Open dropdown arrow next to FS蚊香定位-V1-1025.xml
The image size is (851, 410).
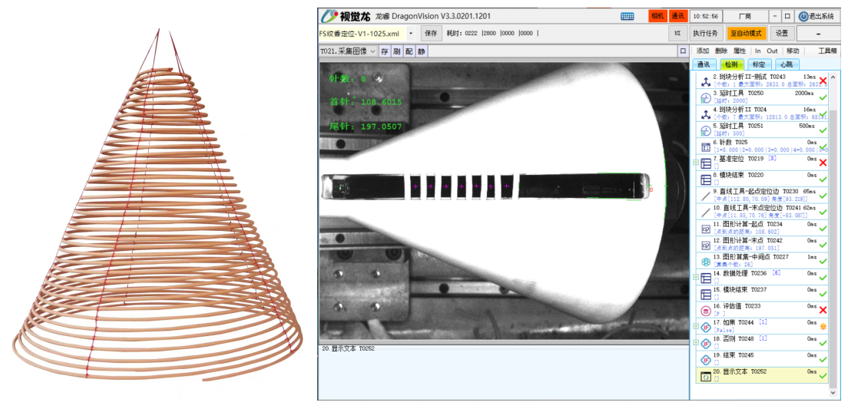point(411,33)
